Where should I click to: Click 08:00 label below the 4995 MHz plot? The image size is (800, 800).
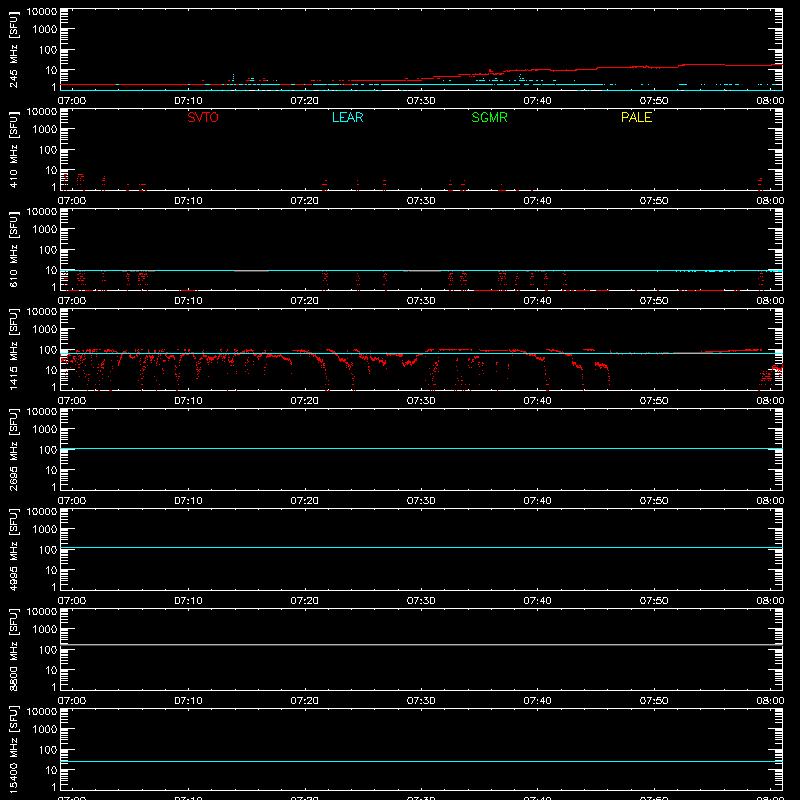click(770, 601)
